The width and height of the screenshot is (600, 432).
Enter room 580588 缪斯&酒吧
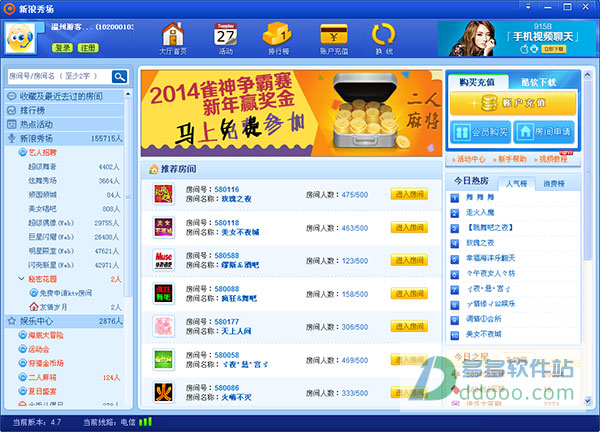pyautogui.click(x=409, y=260)
